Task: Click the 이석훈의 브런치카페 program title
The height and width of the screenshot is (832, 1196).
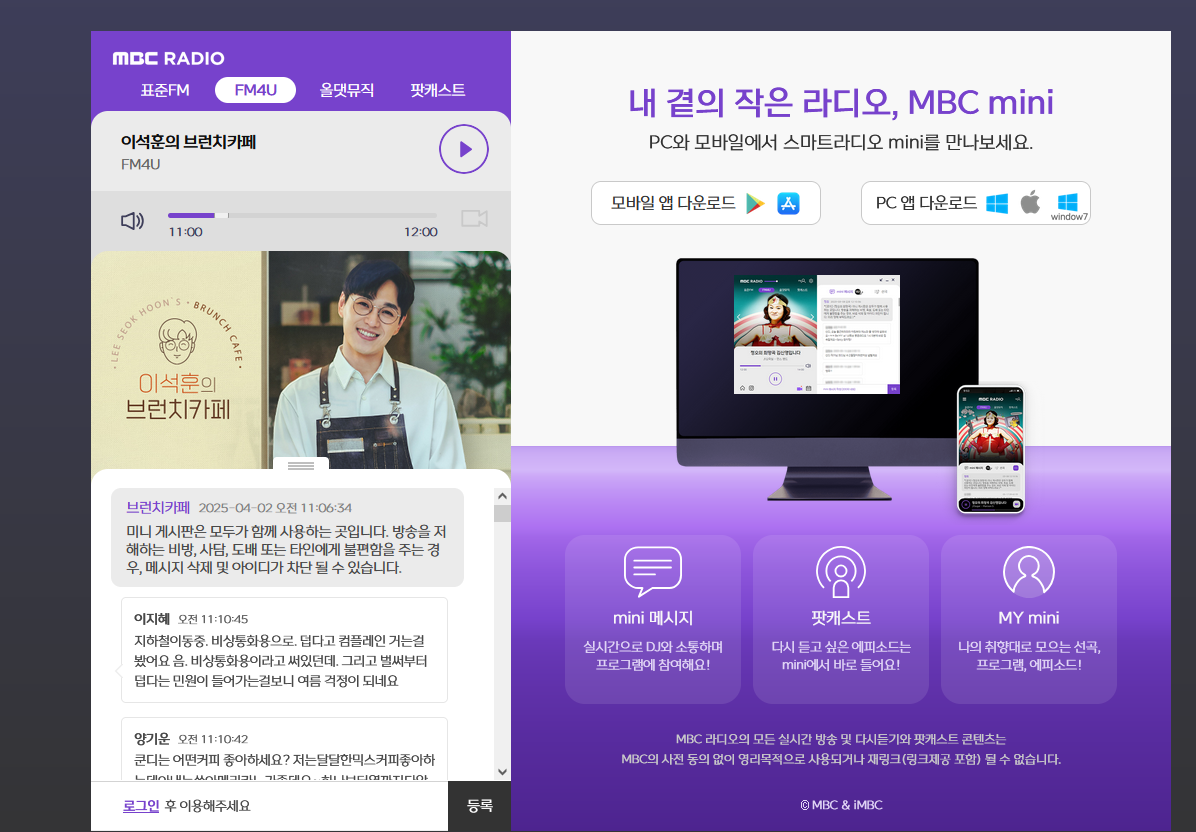Action: point(188,142)
